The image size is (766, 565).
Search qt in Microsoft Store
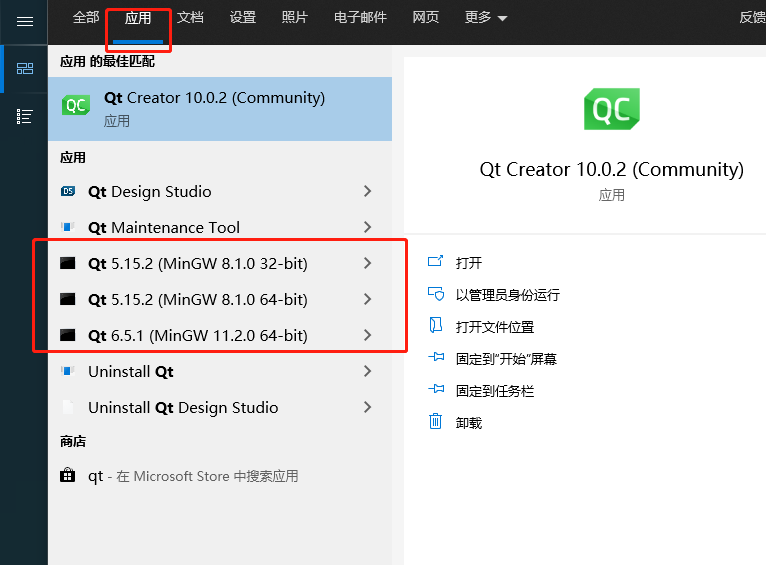click(220, 476)
